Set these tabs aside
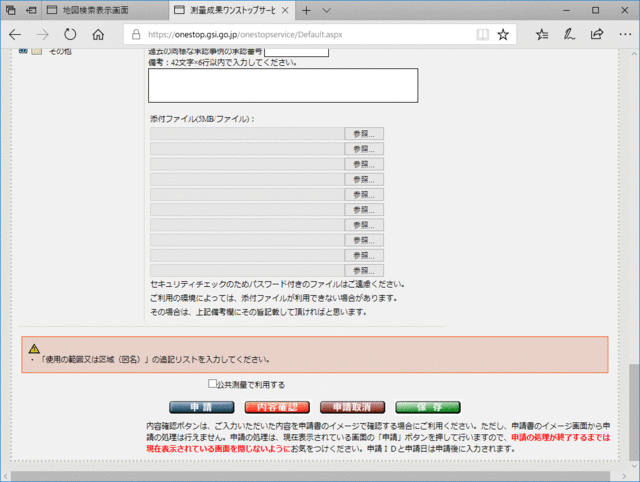 (31, 10)
